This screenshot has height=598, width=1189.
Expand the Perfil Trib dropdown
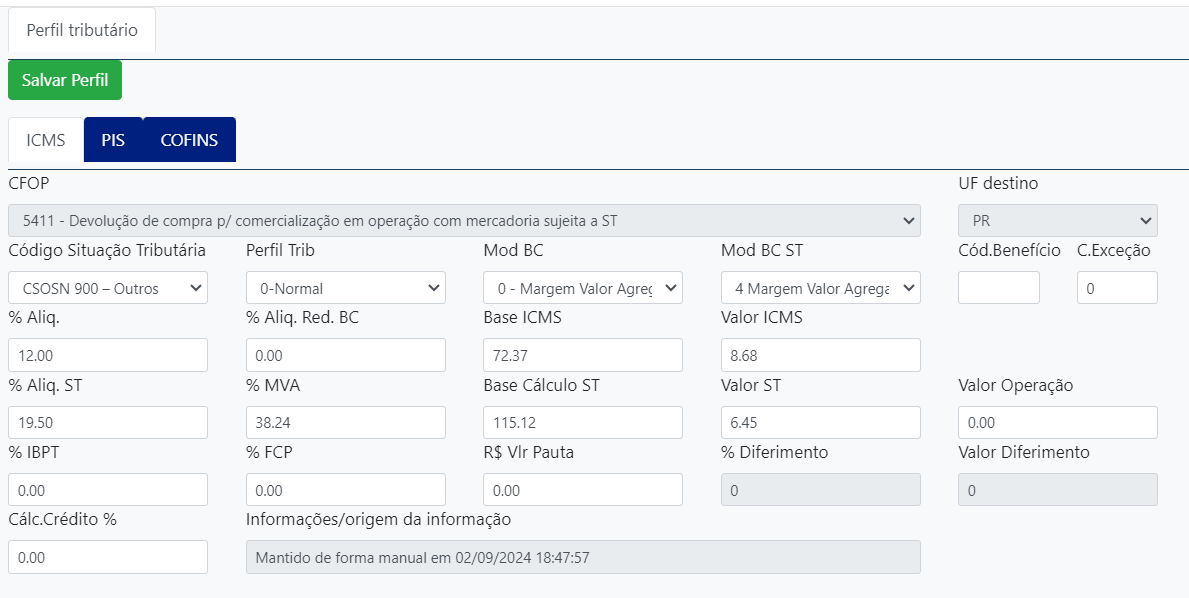tap(345, 288)
